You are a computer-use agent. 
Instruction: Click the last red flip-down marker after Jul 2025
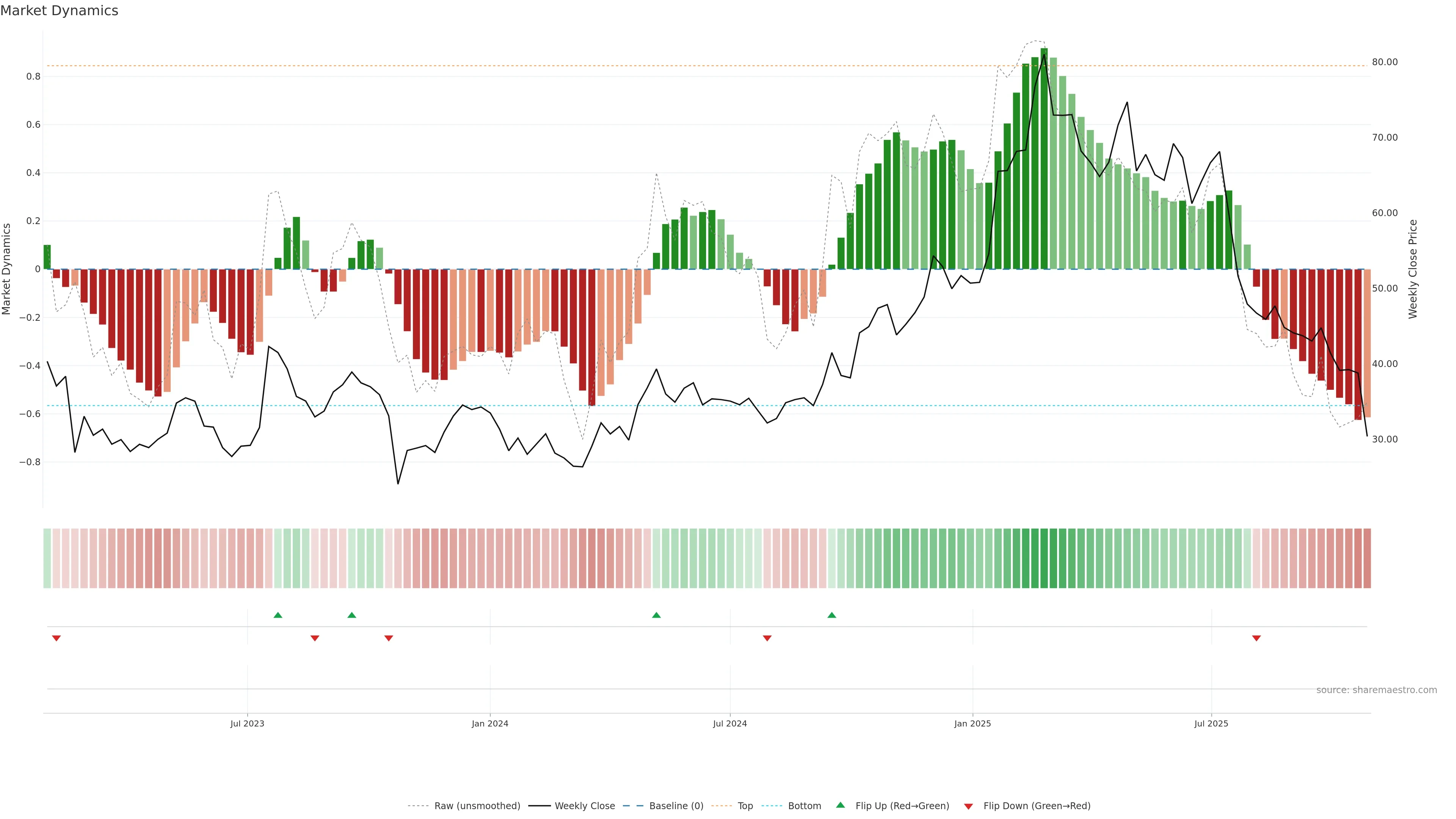pyautogui.click(x=1256, y=638)
